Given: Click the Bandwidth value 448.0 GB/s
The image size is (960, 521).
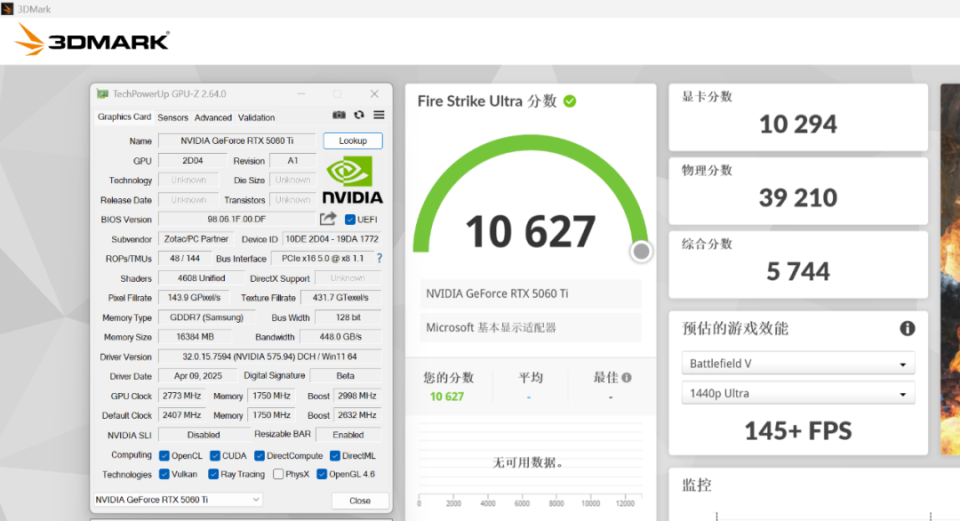Looking at the screenshot, I should (340, 337).
